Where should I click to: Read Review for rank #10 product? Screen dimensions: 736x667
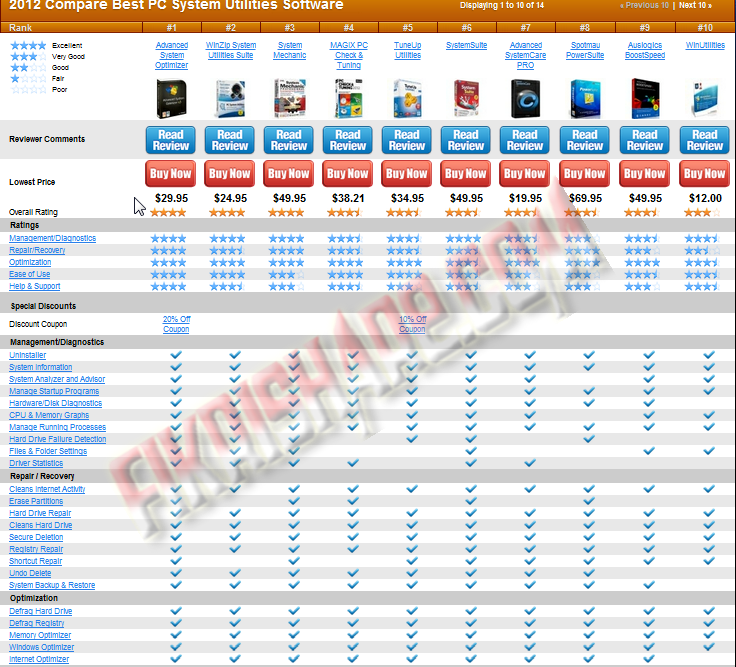(x=705, y=140)
